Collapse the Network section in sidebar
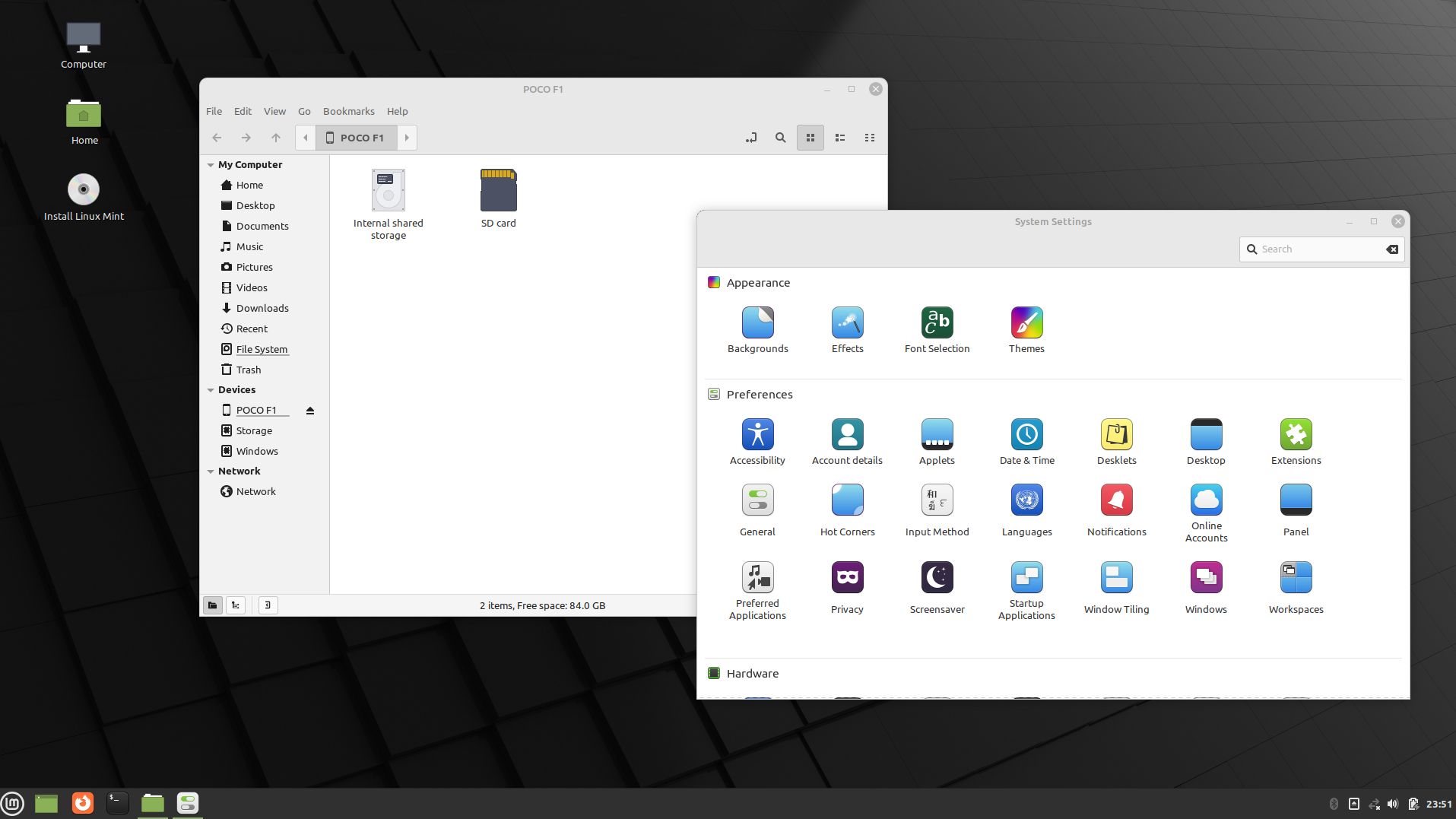The height and width of the screenshot is (819, 1456). pyautogui.click(x=211, y=471)
